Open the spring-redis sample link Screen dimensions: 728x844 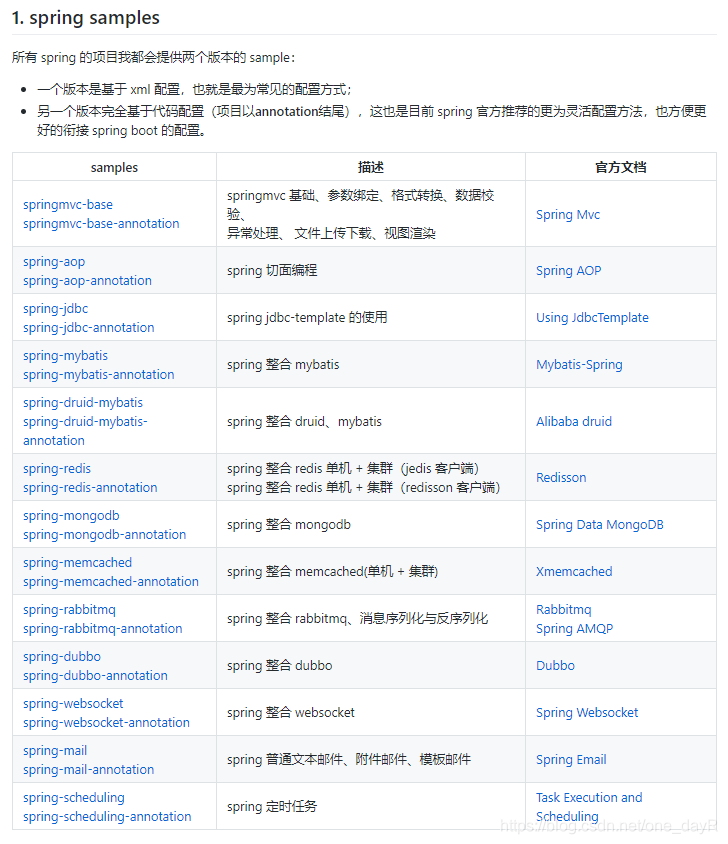point(57,468)
